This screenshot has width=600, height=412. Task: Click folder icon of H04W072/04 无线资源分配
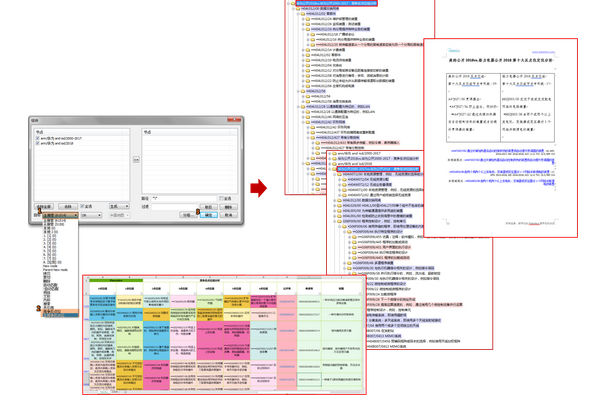point(344,179)
